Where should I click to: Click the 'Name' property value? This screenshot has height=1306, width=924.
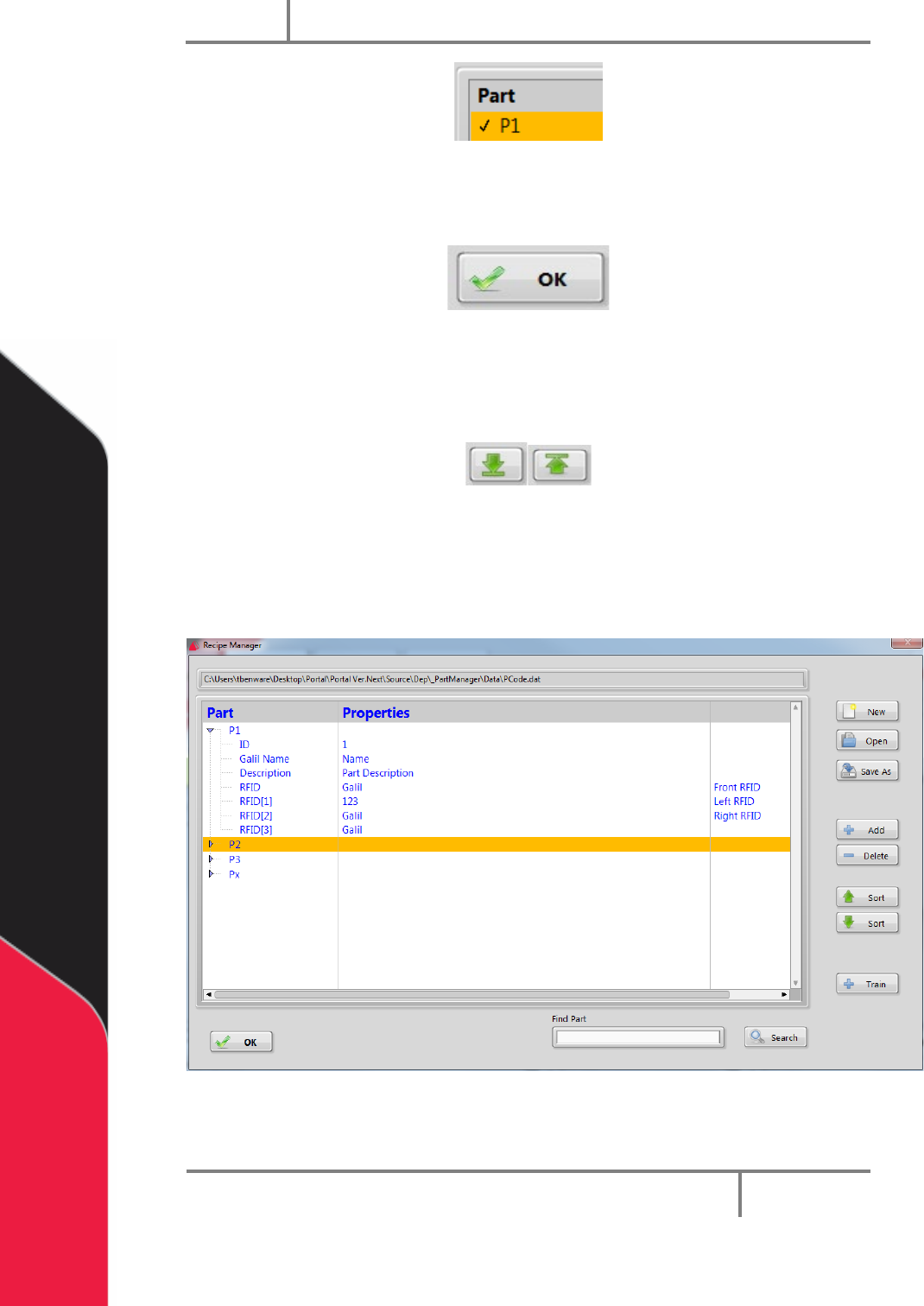pyautogui.click(x=356, y=759)
